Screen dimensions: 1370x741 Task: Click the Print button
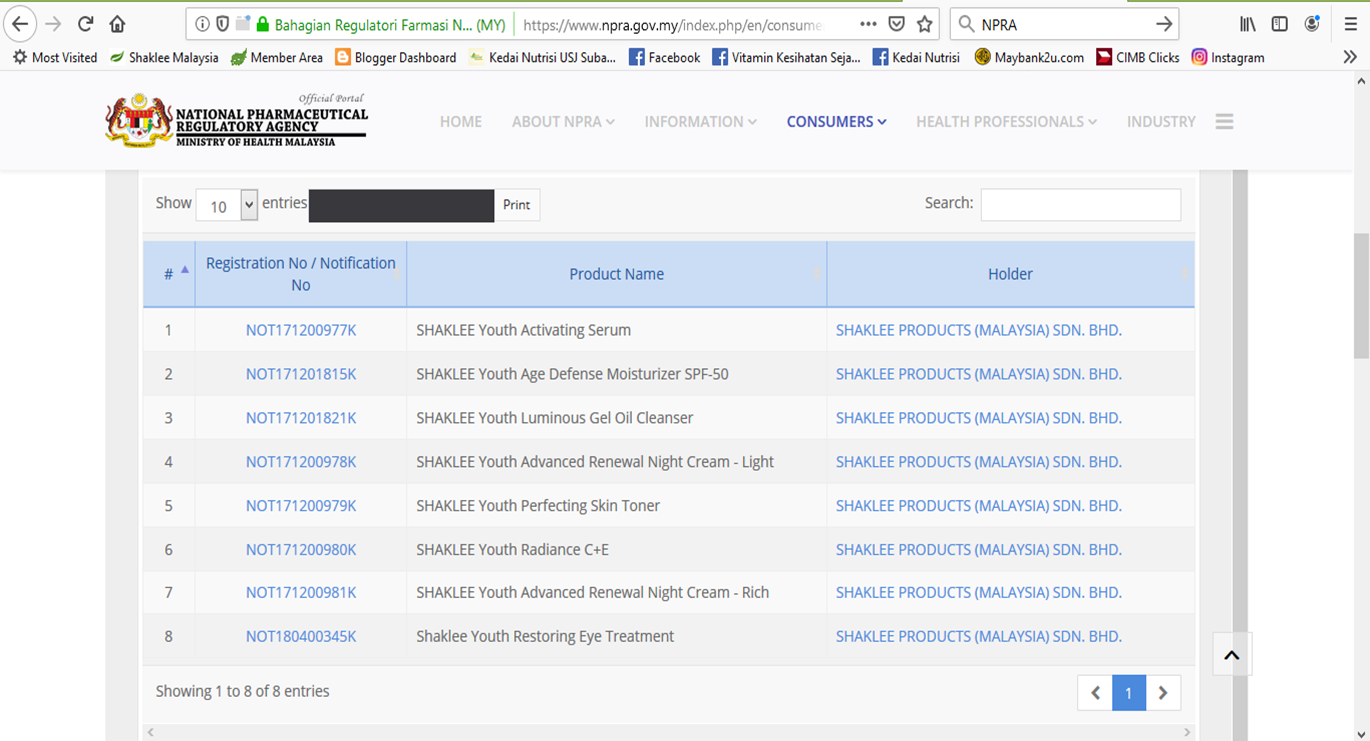(517, 205)
